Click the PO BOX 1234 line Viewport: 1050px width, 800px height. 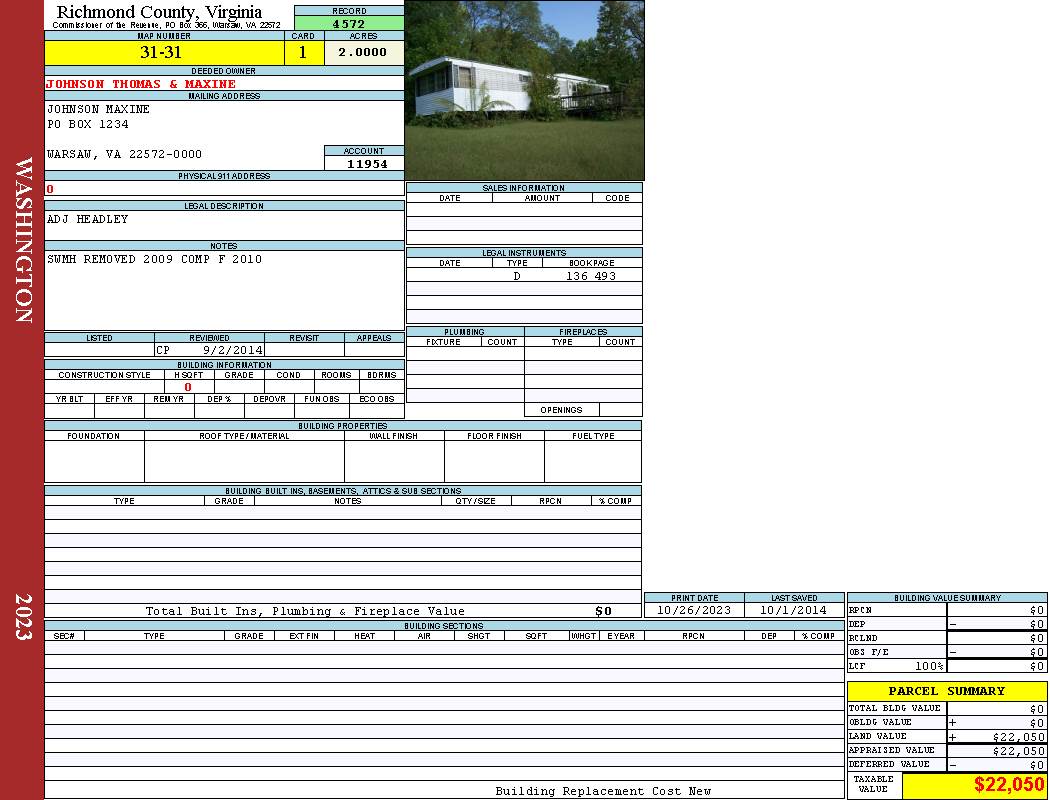[x=87, y=124]
